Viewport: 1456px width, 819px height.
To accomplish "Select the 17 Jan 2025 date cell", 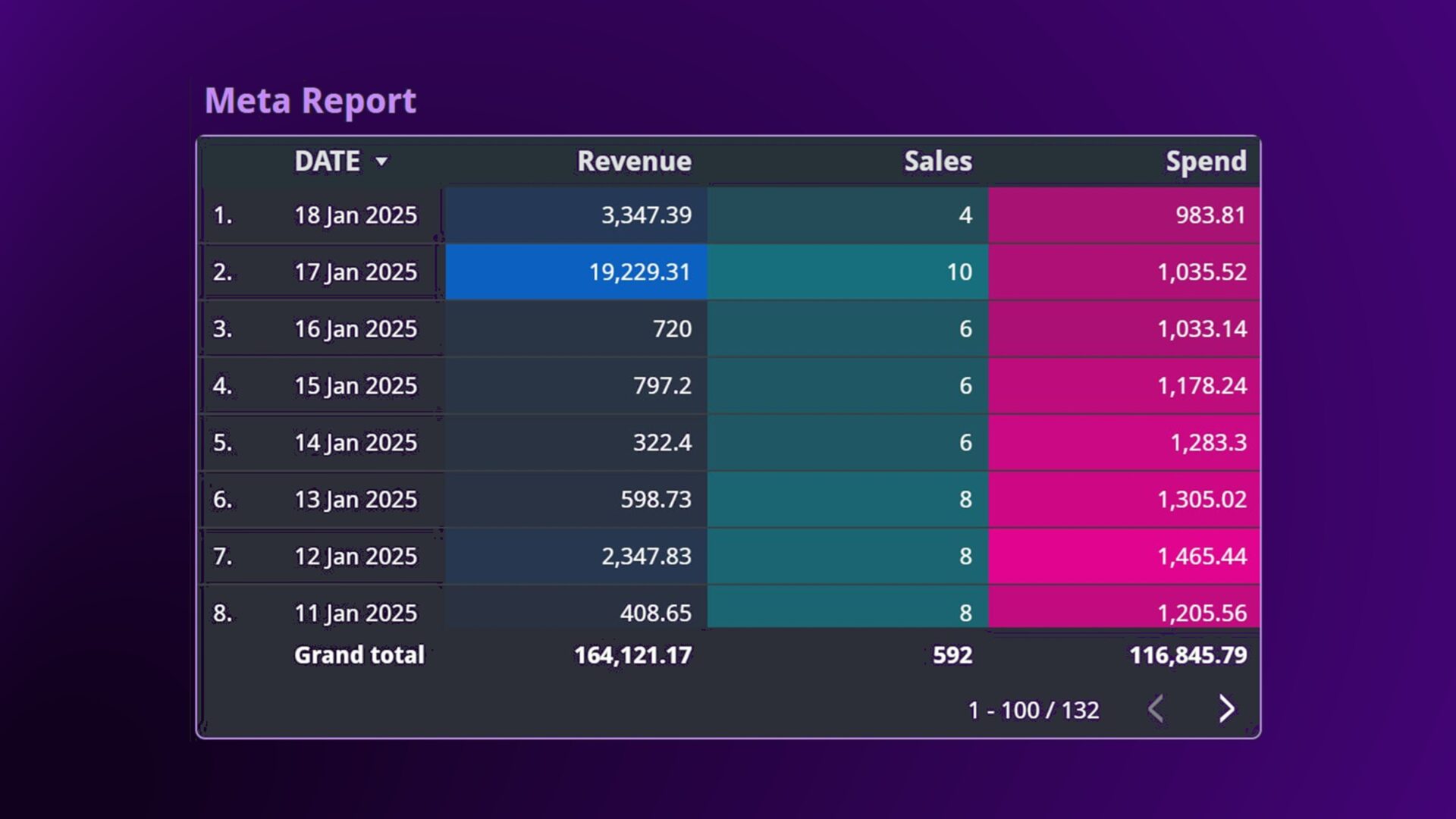I will click(356, 272).
